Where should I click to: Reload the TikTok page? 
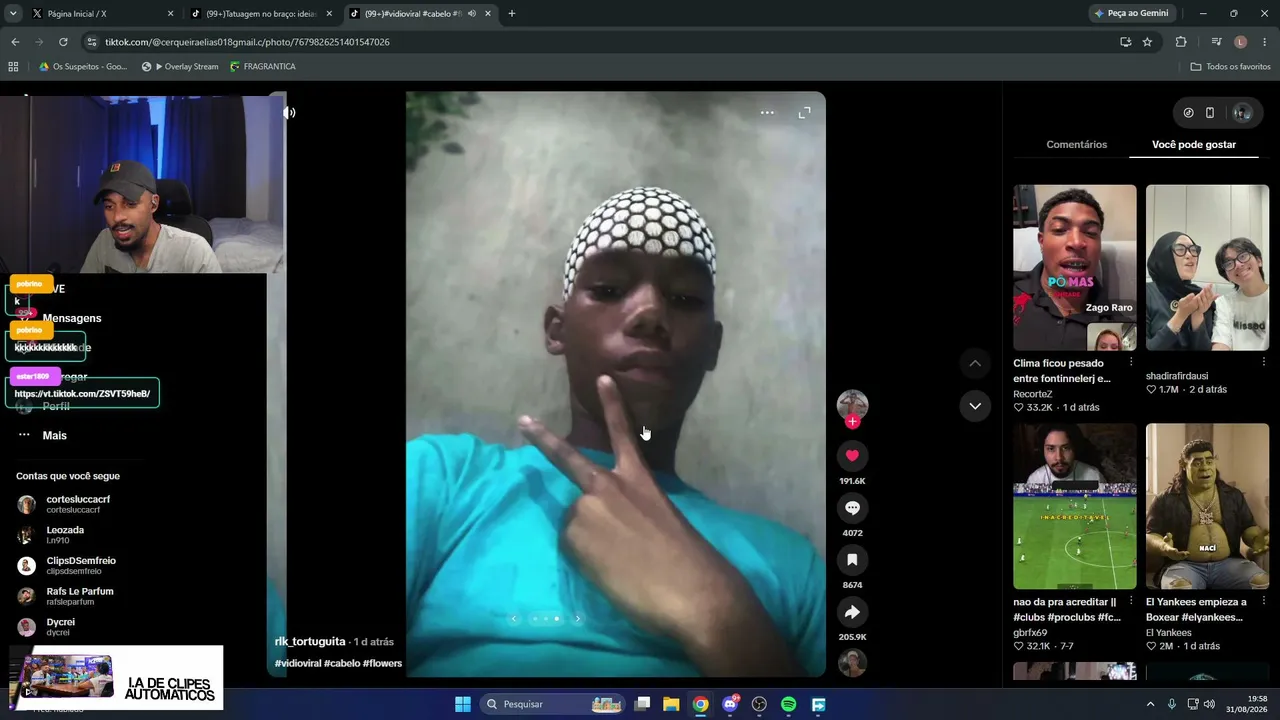coord(63,42)
